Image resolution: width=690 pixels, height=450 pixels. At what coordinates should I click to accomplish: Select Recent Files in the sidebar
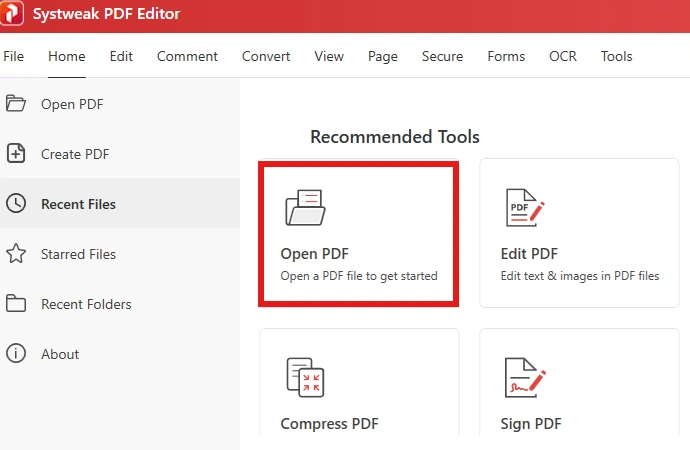[x=120, y=204]
